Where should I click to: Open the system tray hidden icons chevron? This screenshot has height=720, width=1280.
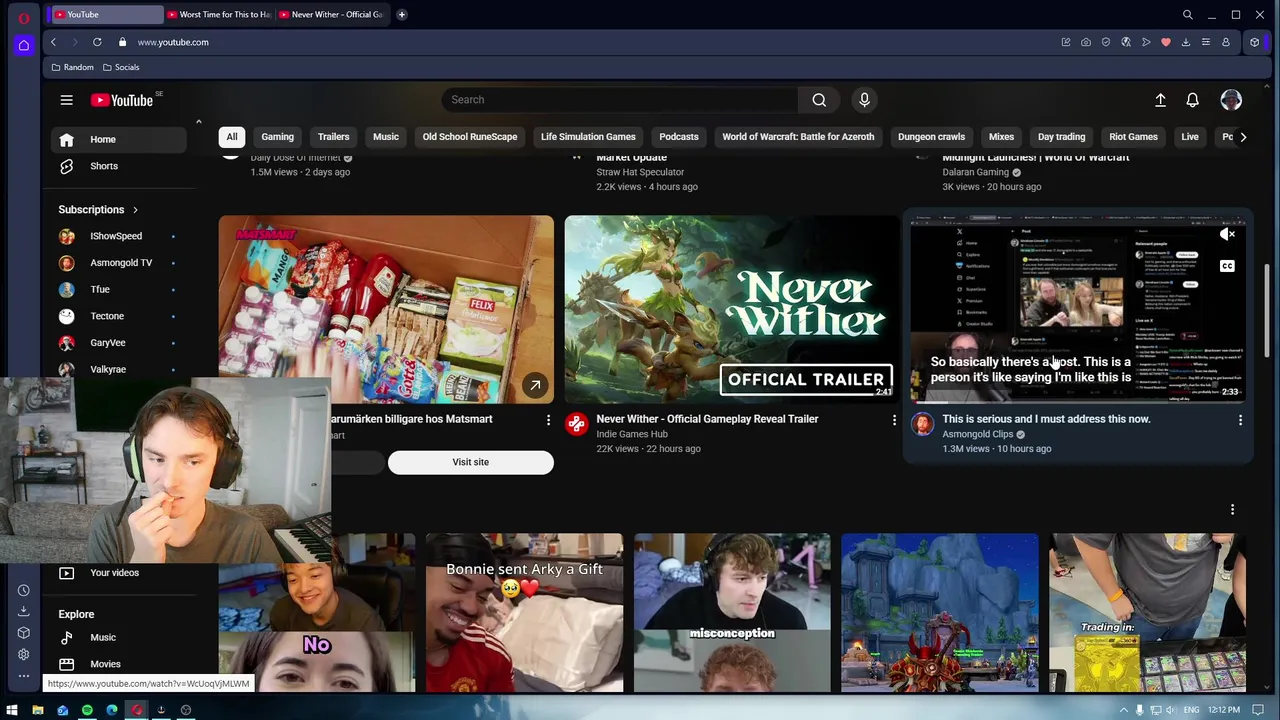[x=1124, y=710]
